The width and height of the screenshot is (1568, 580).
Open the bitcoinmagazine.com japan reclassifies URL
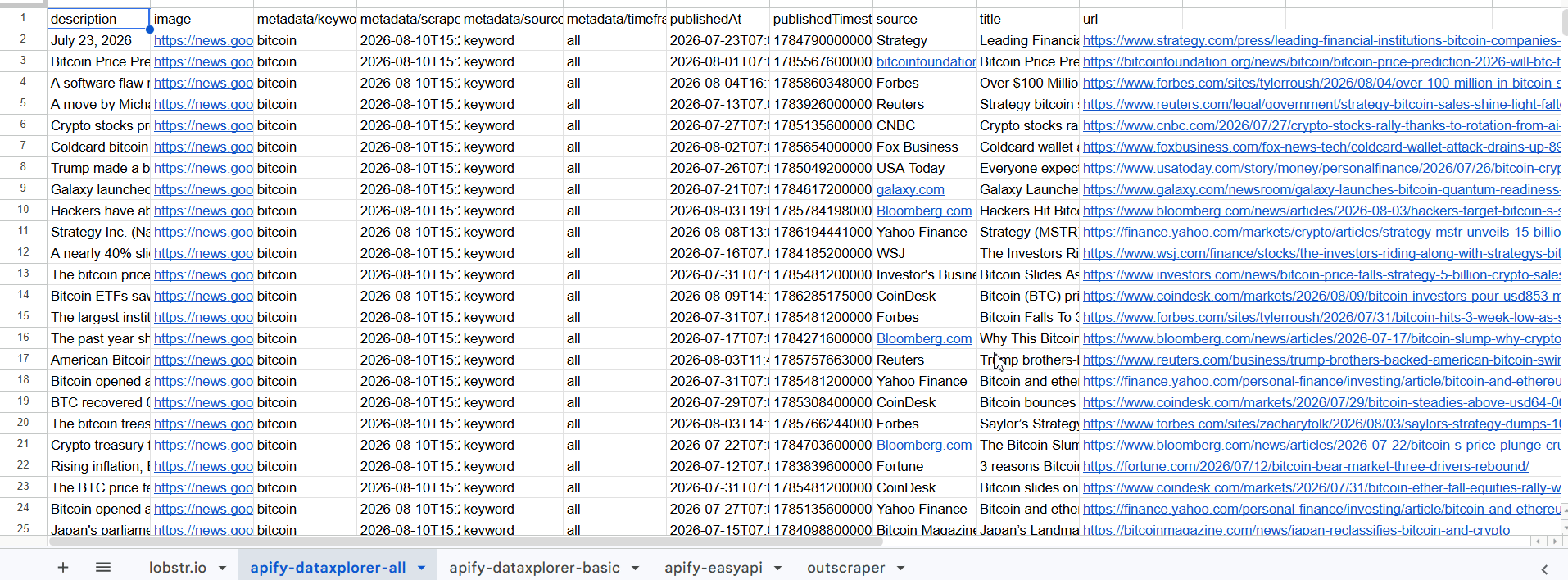click(x=1296, y=530)
